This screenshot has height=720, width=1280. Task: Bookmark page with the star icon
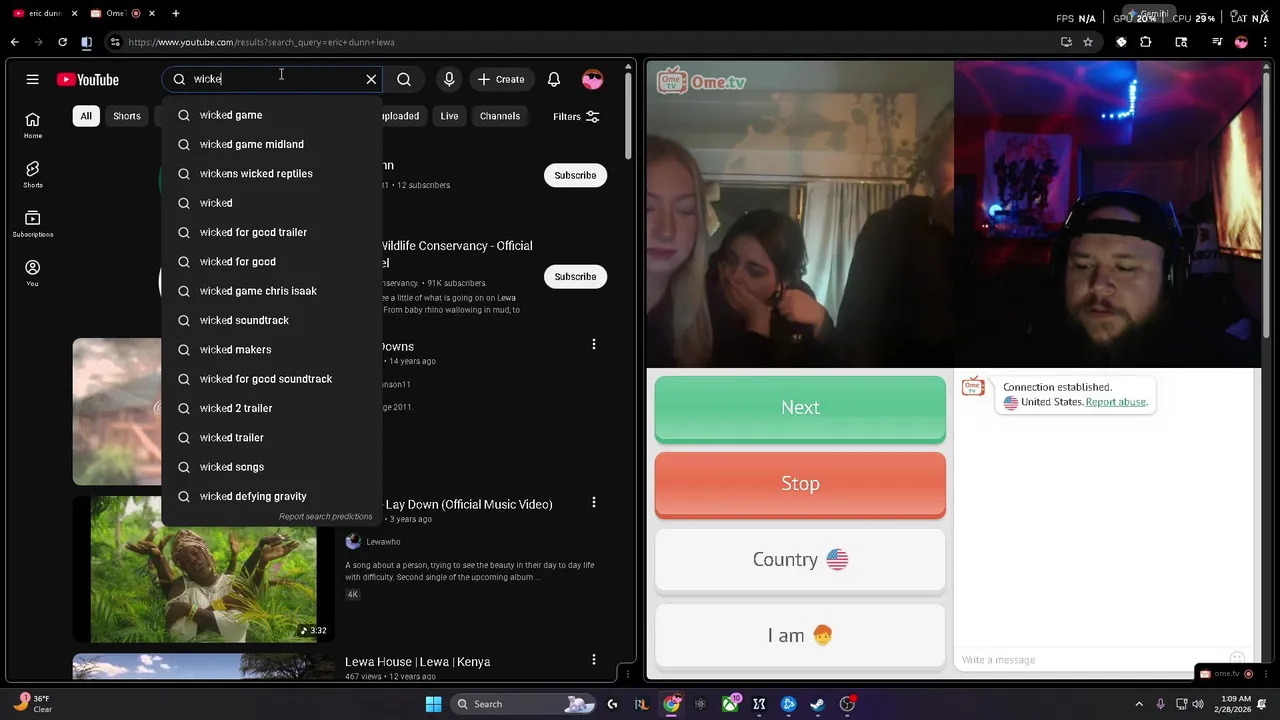[x=1088, y=42]
